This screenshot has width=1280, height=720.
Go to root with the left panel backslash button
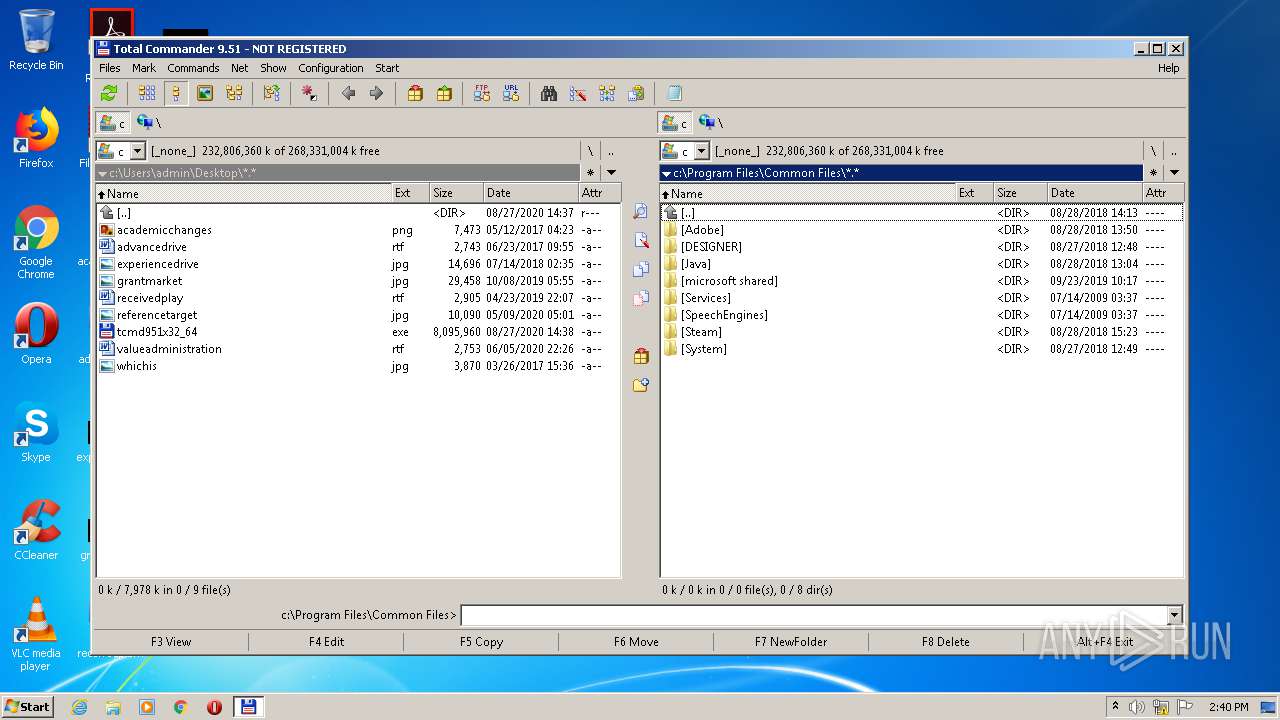click(x=590, y=151)
